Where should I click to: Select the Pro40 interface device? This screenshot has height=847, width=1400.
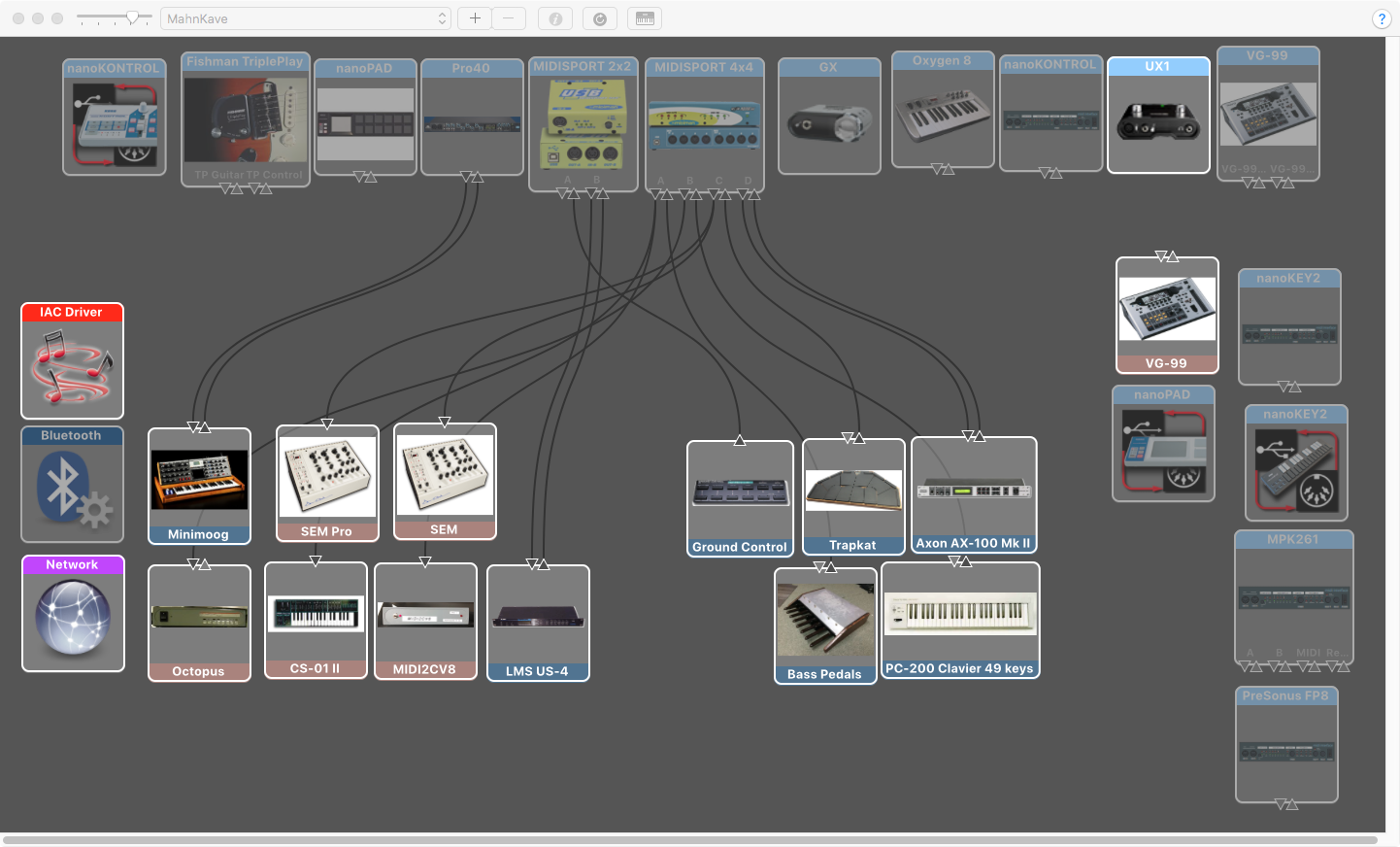[x=472, y=117]
